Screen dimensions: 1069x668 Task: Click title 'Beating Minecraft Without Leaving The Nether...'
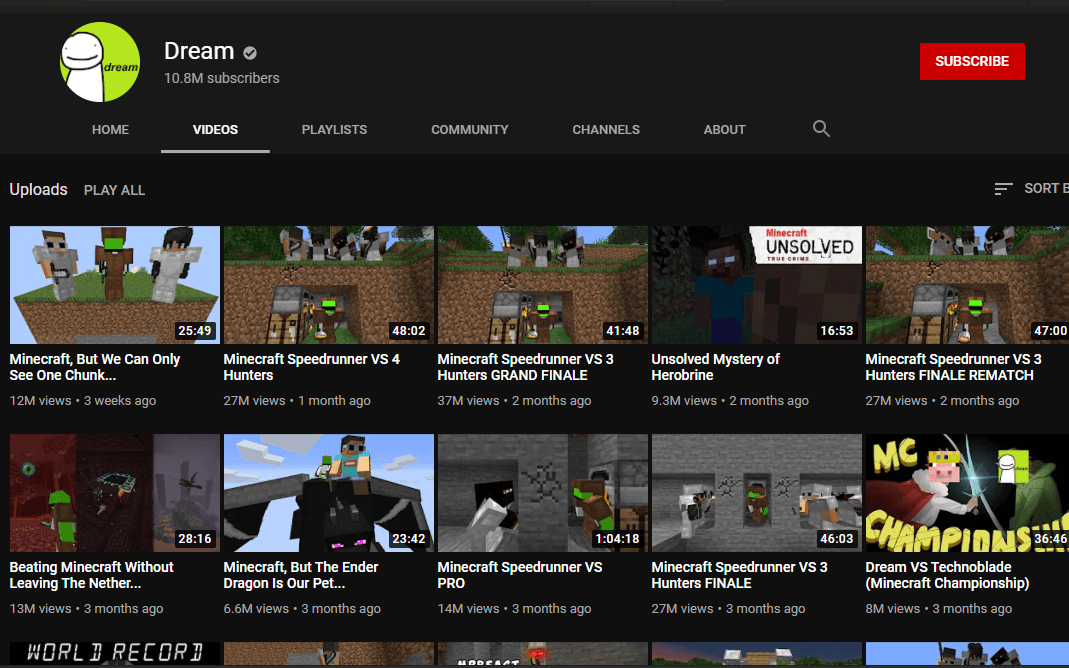point(91,575)
